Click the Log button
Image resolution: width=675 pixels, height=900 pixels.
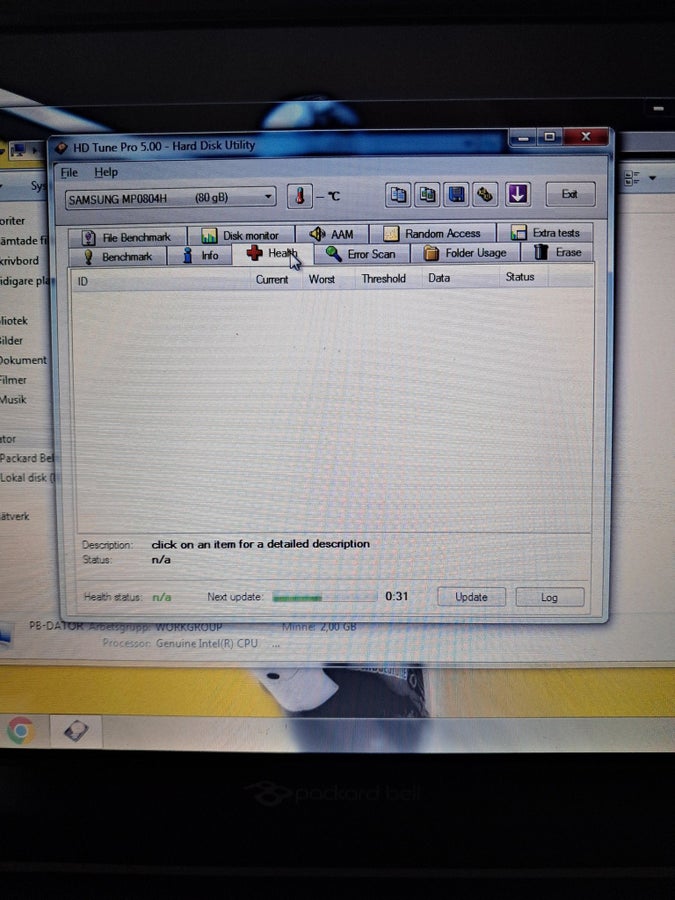549,597
